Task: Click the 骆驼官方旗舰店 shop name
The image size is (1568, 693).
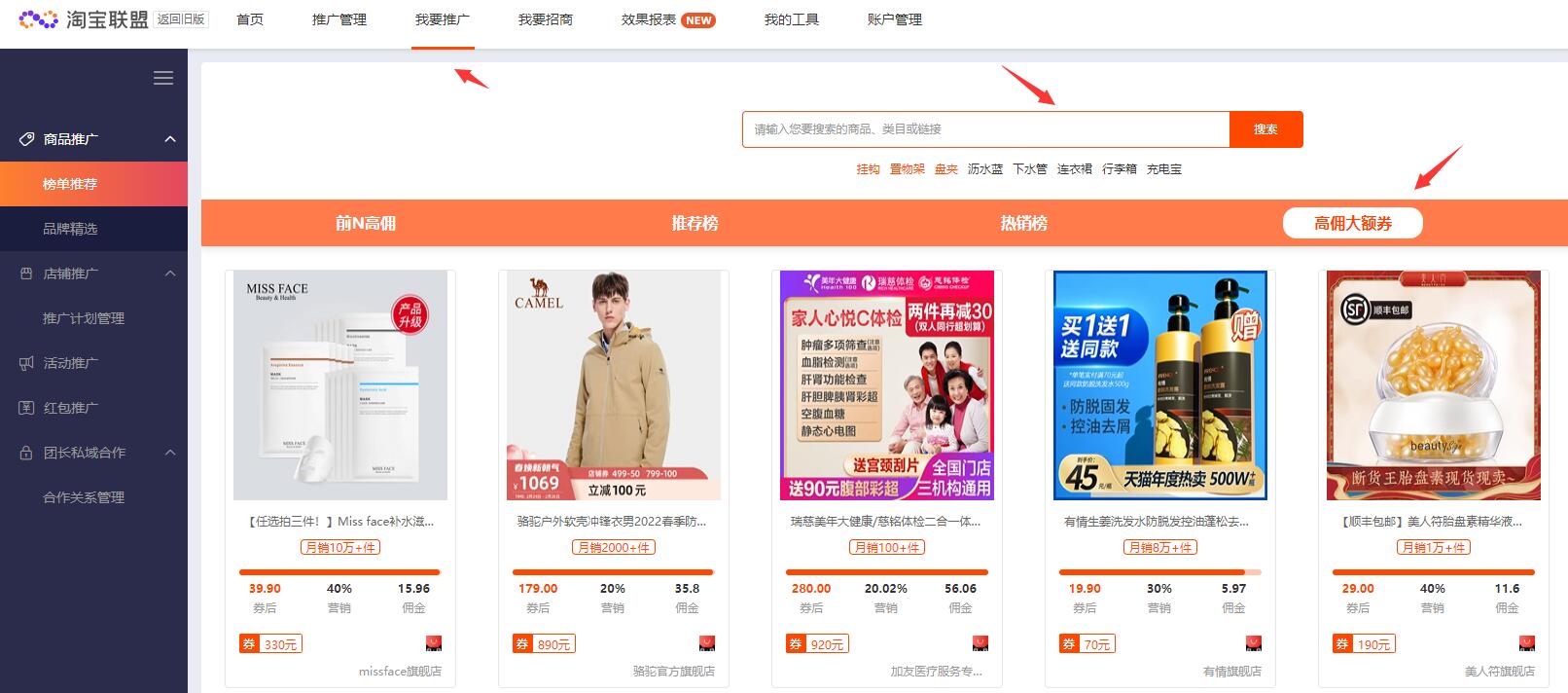Action: point(674,672)
